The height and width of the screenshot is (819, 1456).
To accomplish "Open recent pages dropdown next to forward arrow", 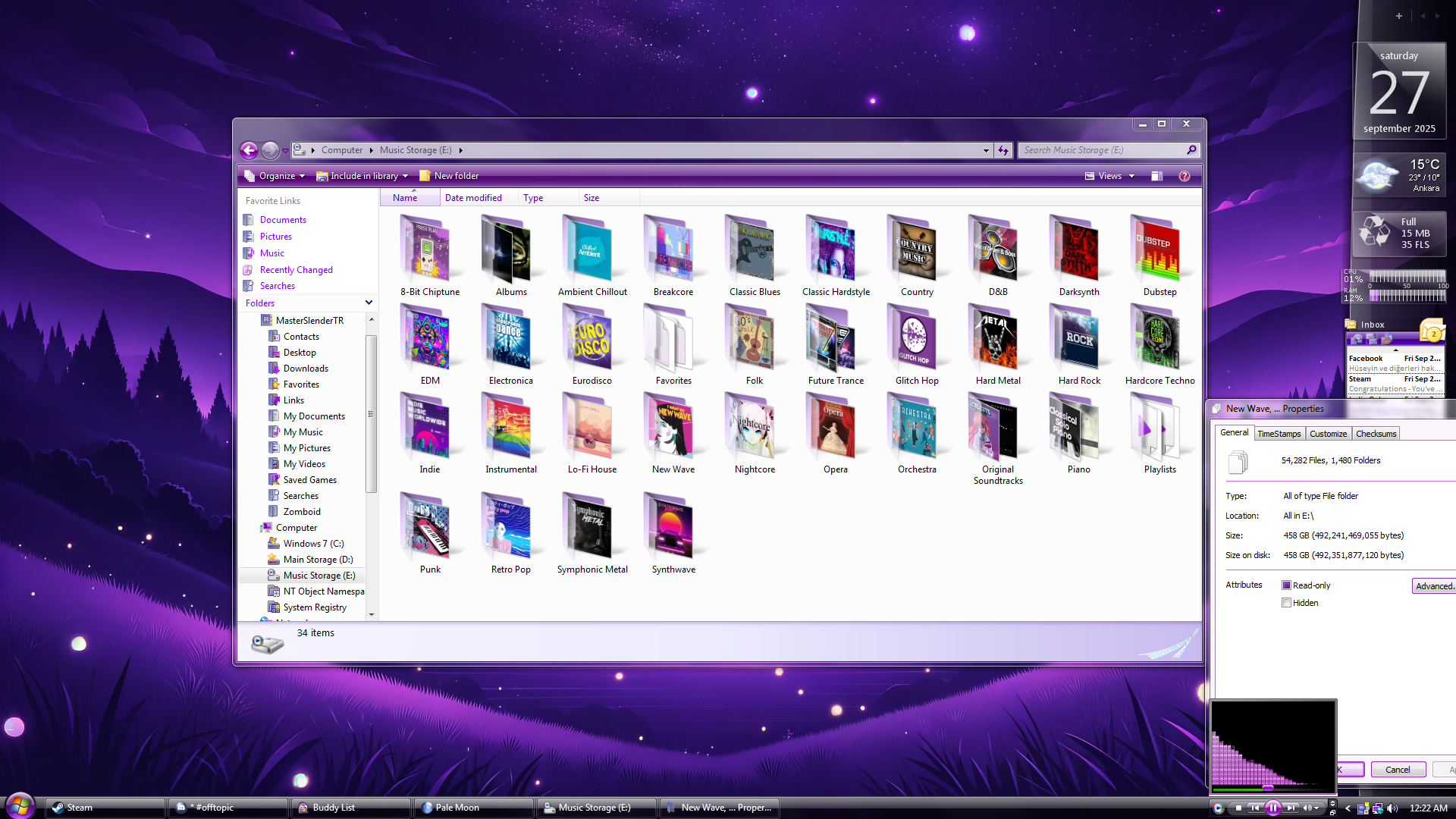I will pyautogui.click(x=285, y=151).
